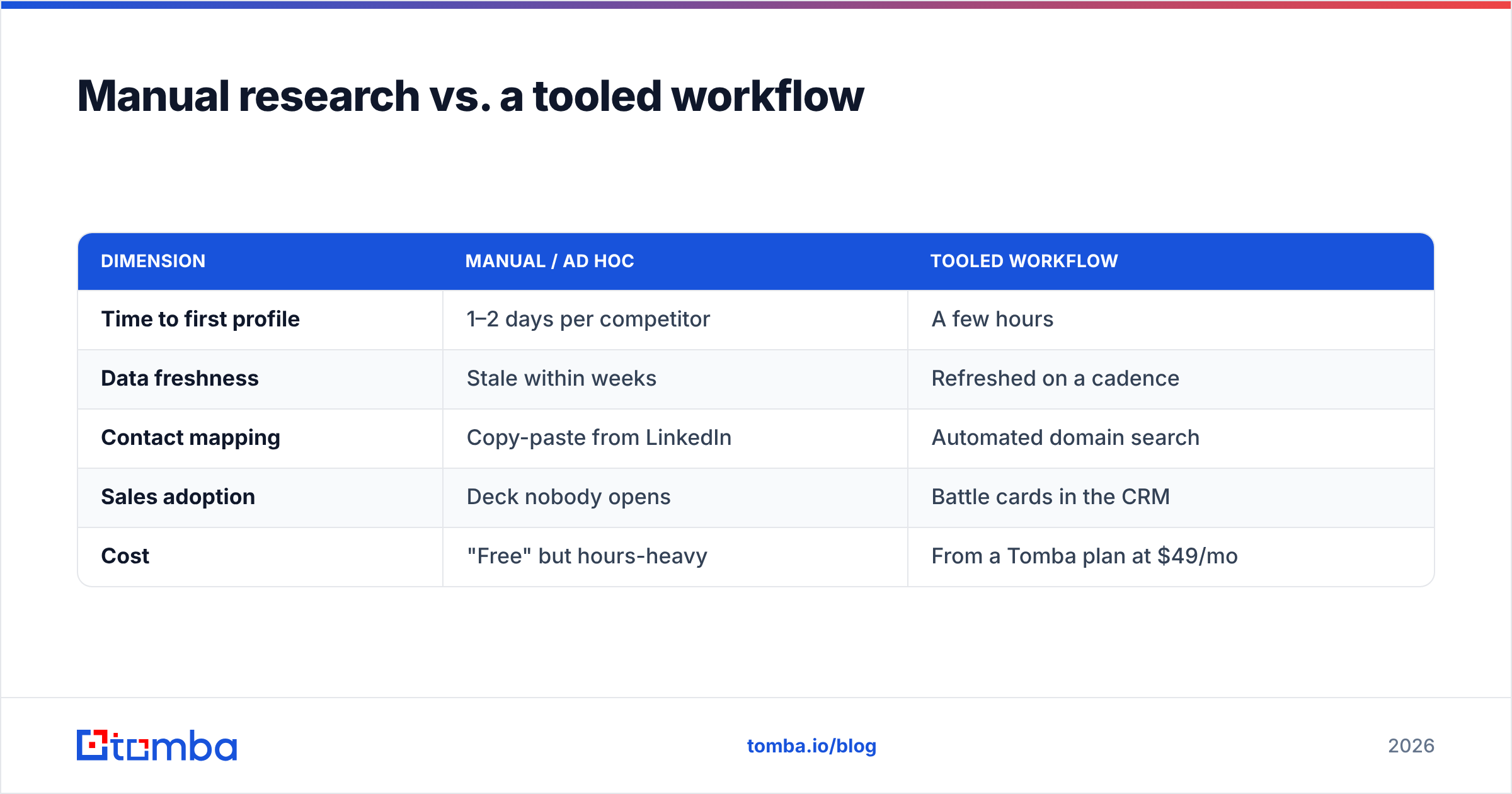Click the 'Contact mapping' row label

(x=260, y=438)
